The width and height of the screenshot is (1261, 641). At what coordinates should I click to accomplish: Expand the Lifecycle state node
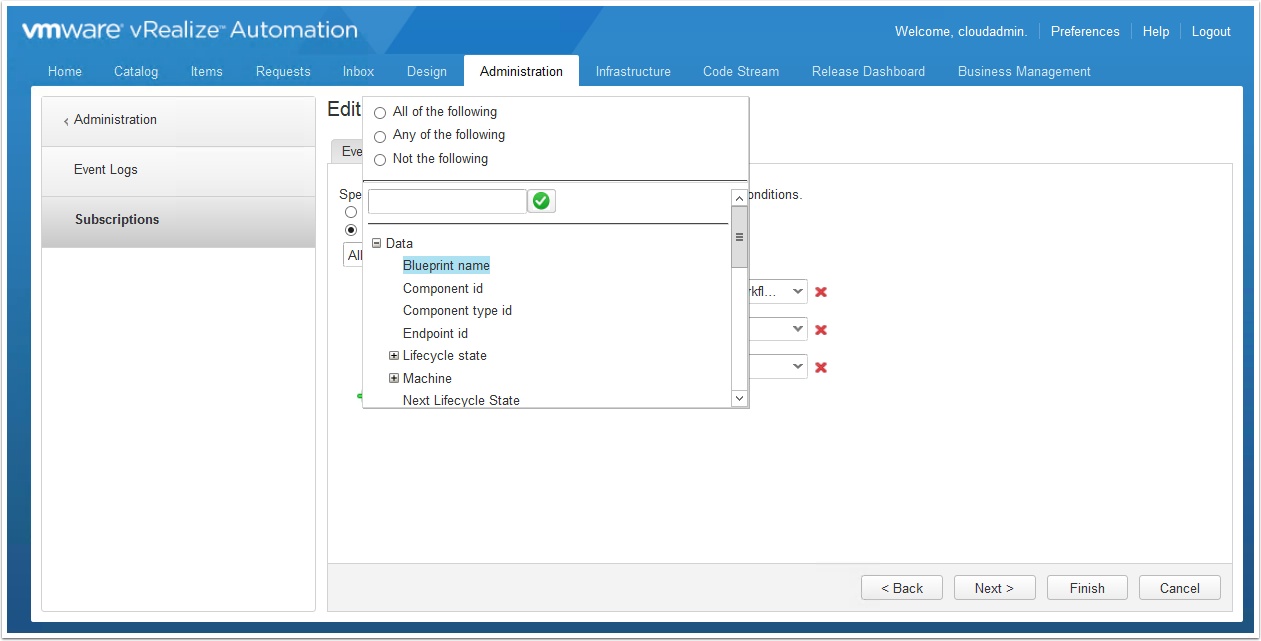pyautogui.click(x=394, y=356)
